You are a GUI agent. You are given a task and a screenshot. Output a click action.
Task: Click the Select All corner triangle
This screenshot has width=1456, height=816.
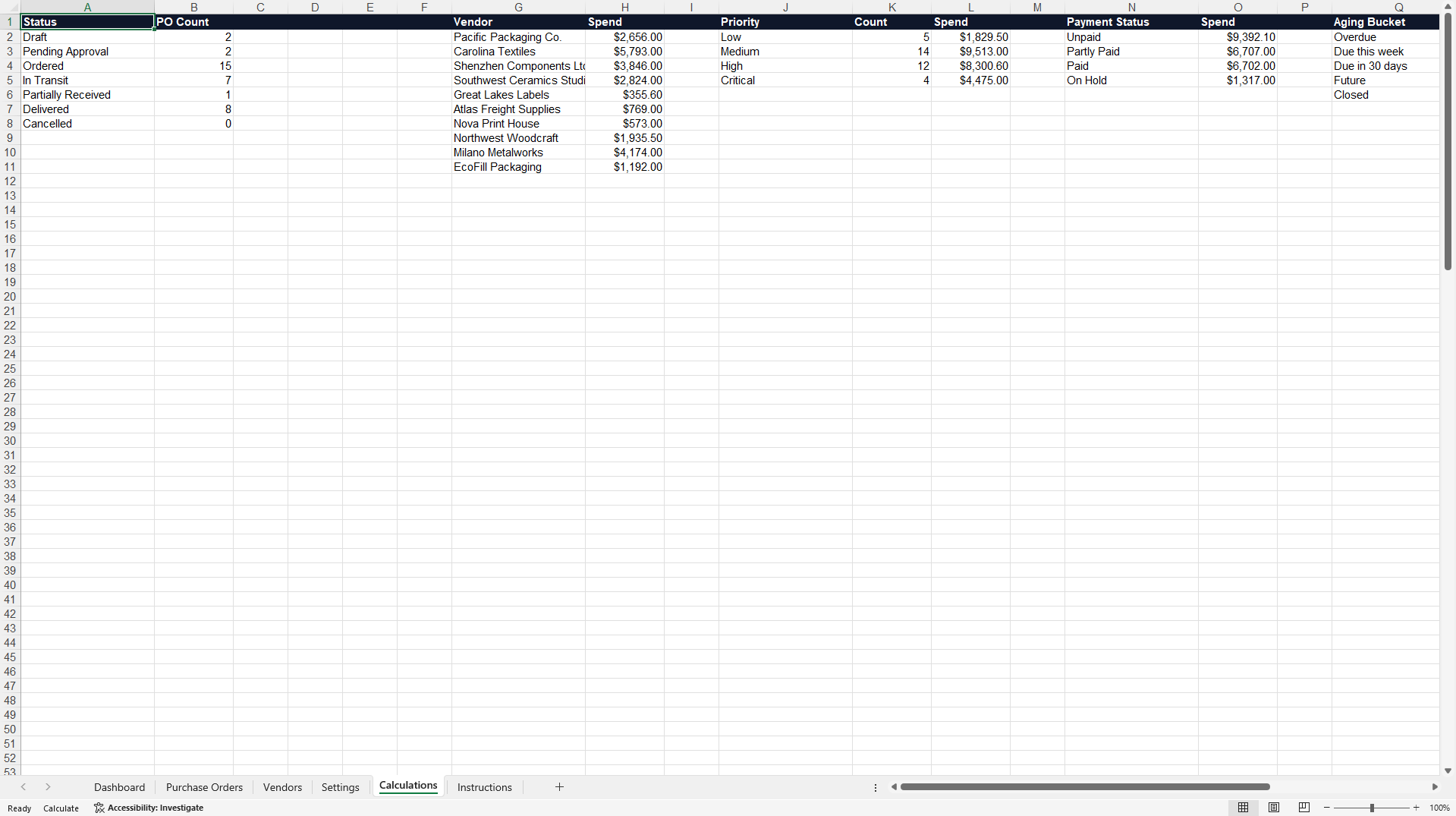pyautogui.click(x=10, y=8)
